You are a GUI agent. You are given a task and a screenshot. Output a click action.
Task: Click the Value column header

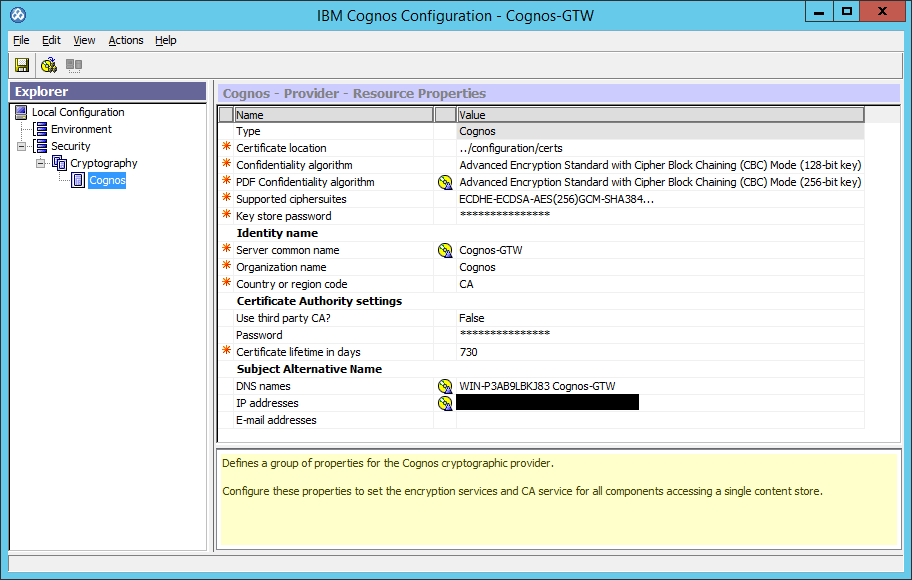pyautogui.click(x=661, y=115)
